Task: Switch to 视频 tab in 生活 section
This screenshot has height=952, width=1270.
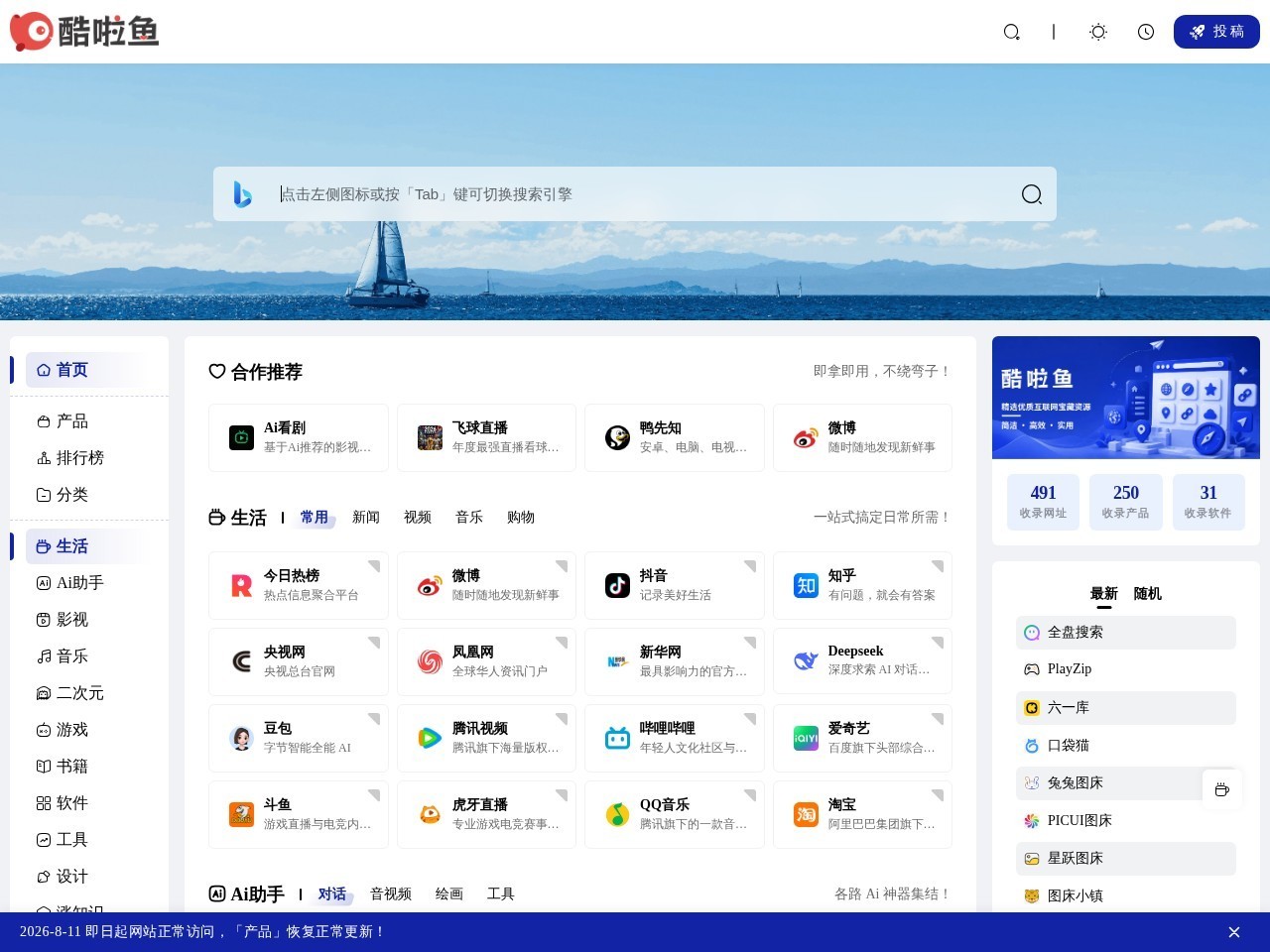Action: (418, 518)
